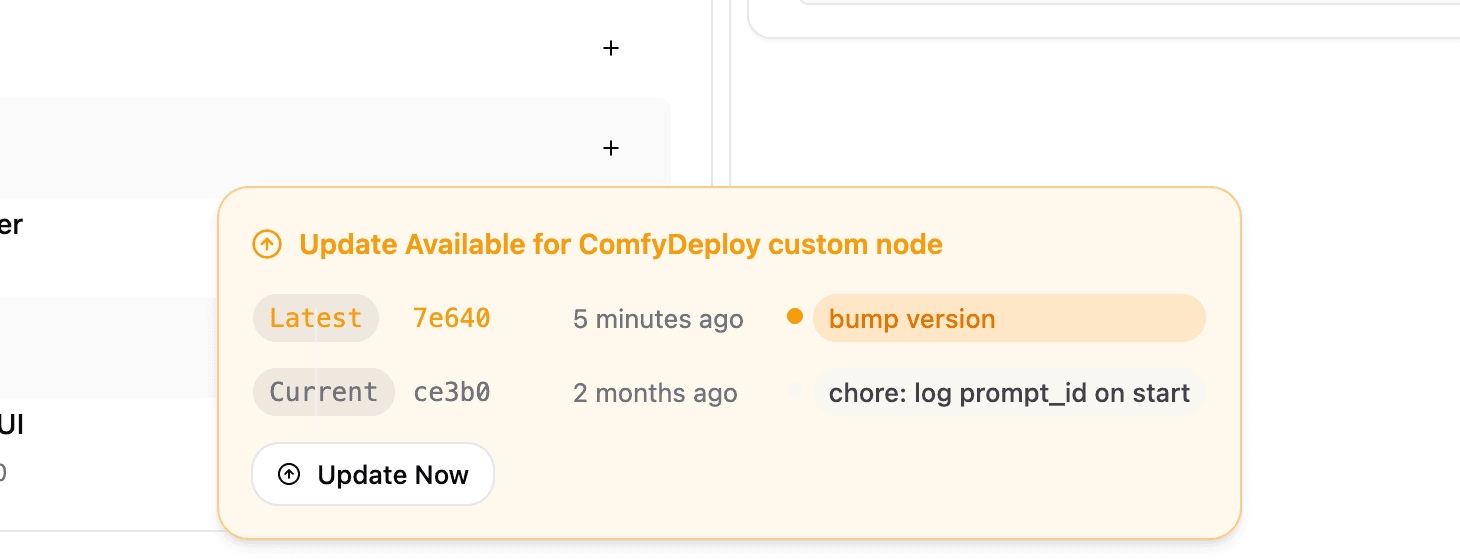Image resolution: width=1460 pixels, height=560 pixels.
Task: Click the Update Available for ComfyDeploy heading
Action: point(620,244)
